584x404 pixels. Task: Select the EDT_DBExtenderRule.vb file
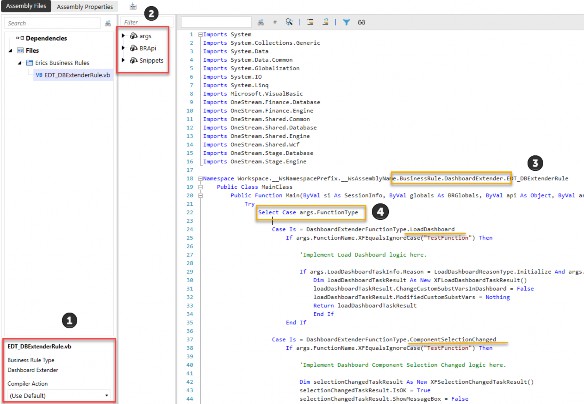[73, 75]
